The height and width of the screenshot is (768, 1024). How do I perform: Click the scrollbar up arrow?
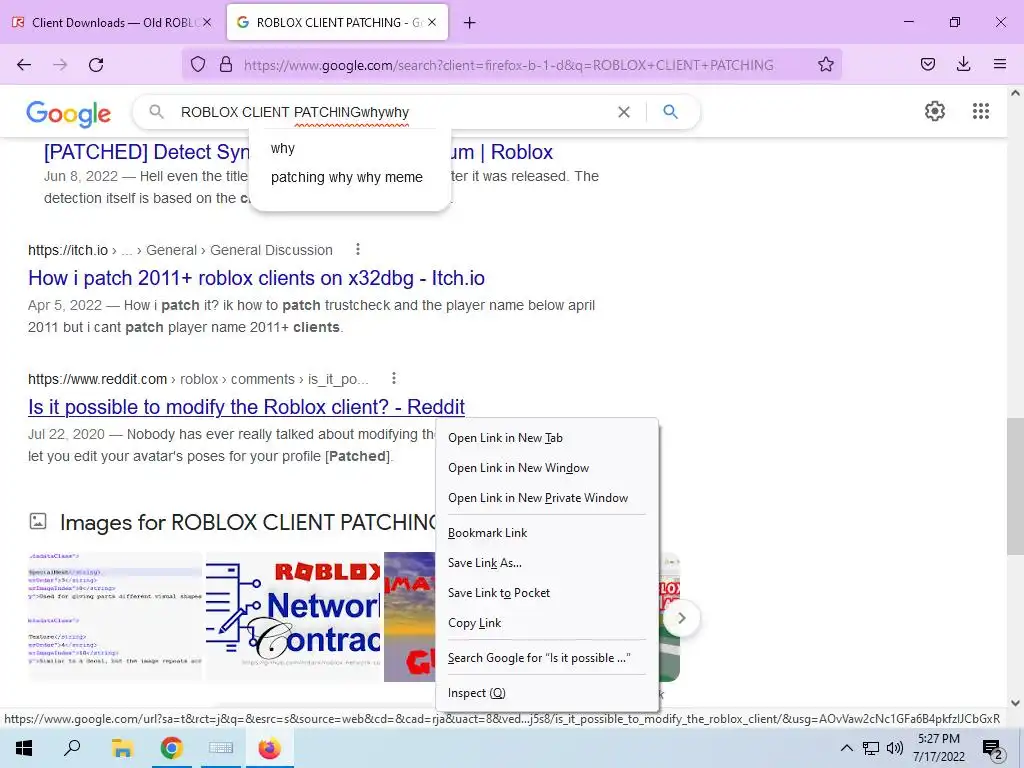[1015, 93]
